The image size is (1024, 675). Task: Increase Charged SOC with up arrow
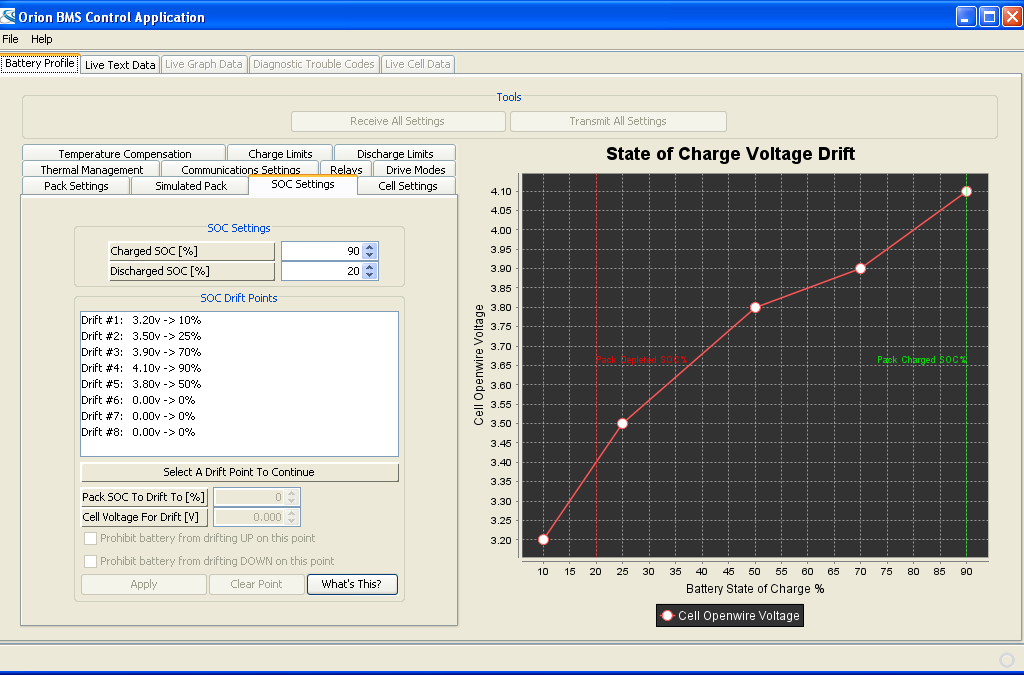[x=370, y=247]
